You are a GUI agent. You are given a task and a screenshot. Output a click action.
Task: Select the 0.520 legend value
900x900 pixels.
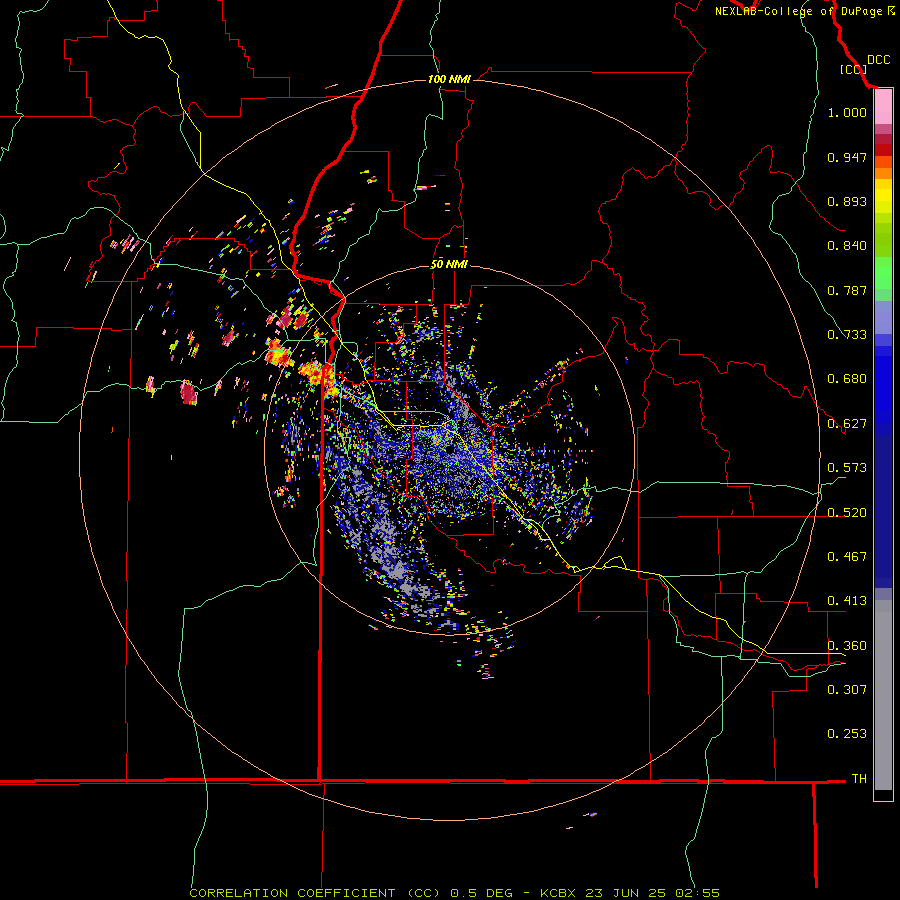[x=847, y=513]
